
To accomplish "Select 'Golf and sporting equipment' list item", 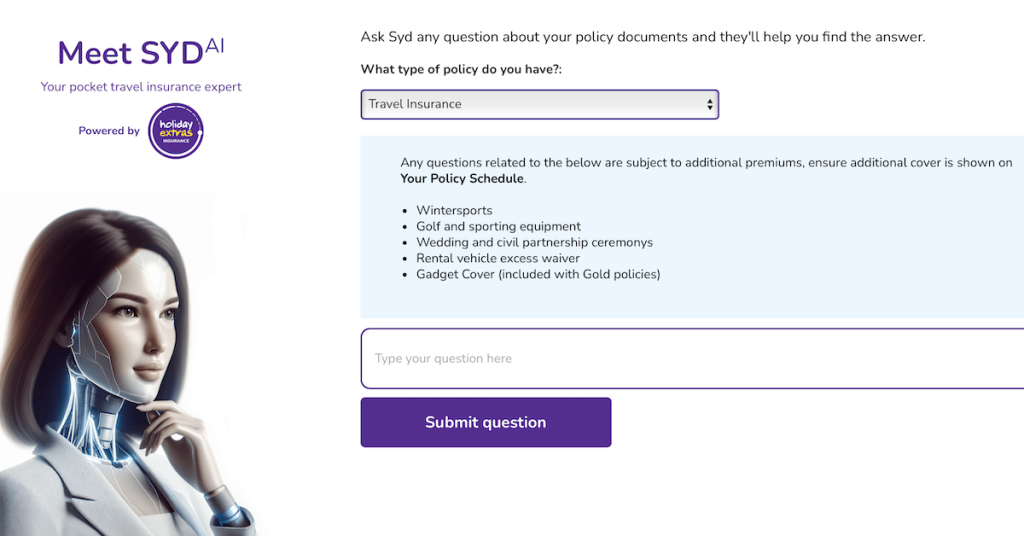I will click(x=498, y=227).
